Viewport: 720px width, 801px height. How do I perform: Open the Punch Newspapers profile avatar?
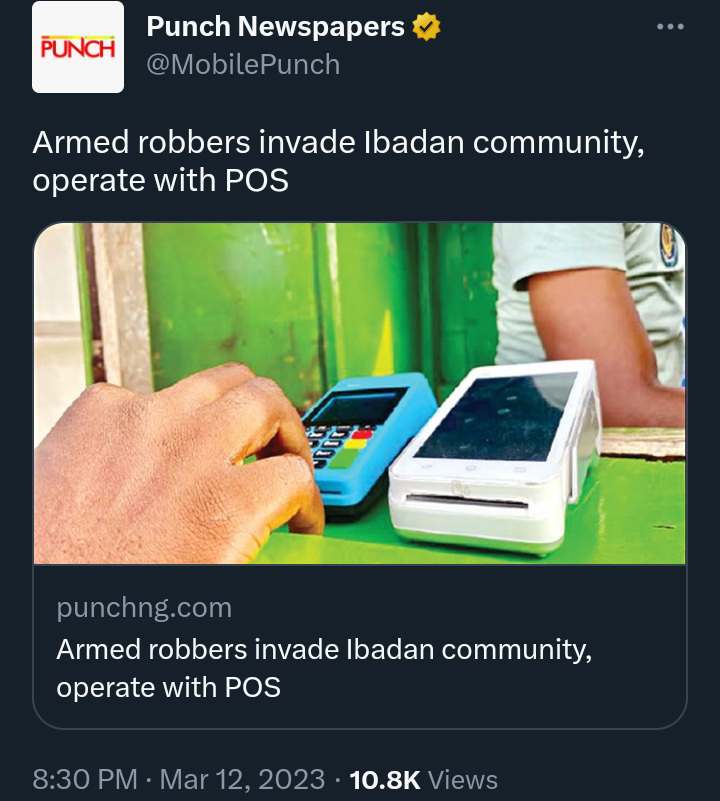coord(78,47)
